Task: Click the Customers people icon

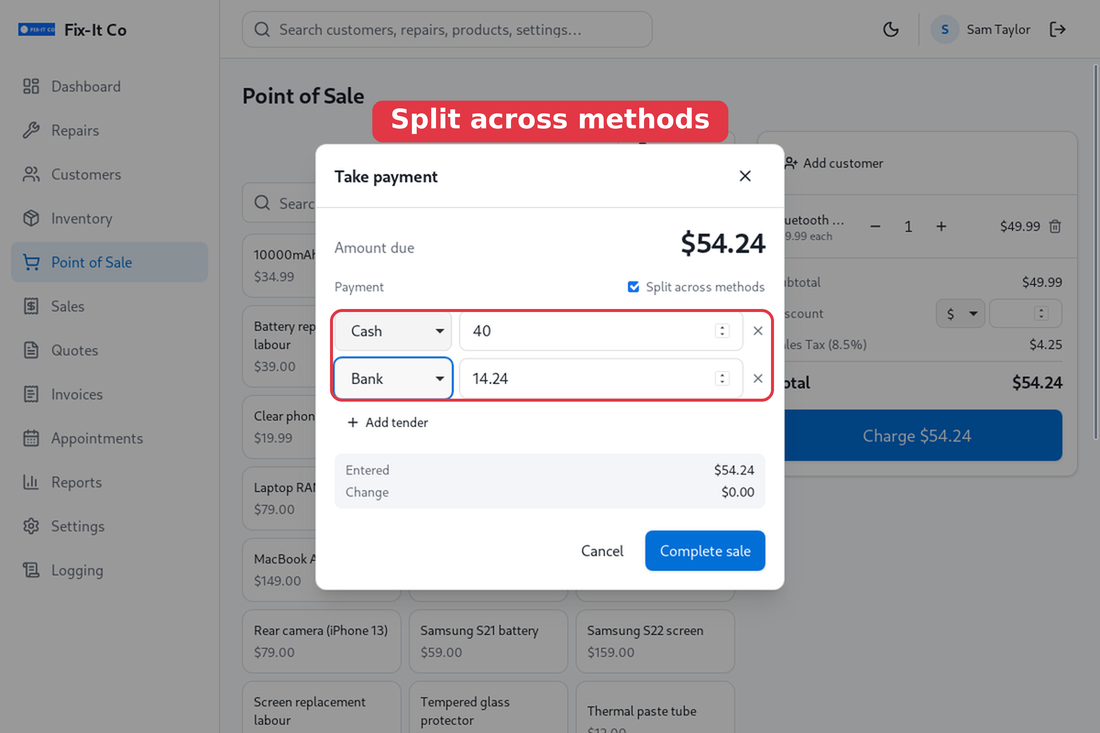Action: tap(31, 175)
